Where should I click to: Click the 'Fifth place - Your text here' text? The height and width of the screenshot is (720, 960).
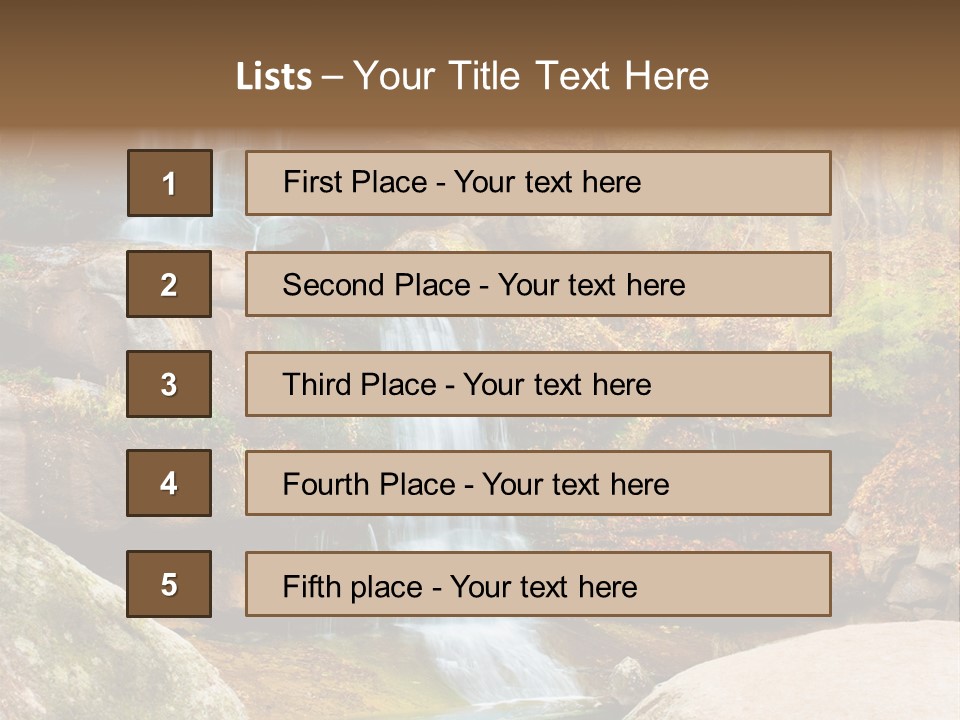coord(460,586)
